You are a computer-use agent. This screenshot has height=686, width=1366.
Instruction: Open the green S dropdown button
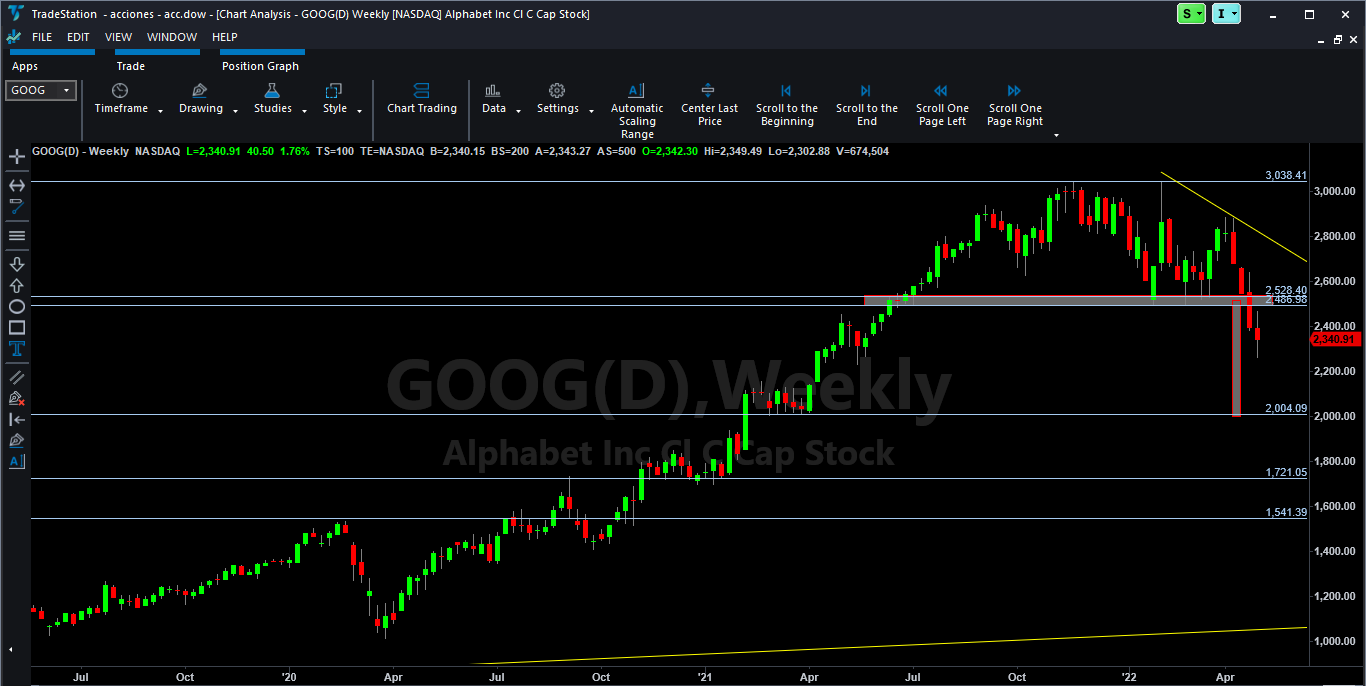[x=1191, y=14]
